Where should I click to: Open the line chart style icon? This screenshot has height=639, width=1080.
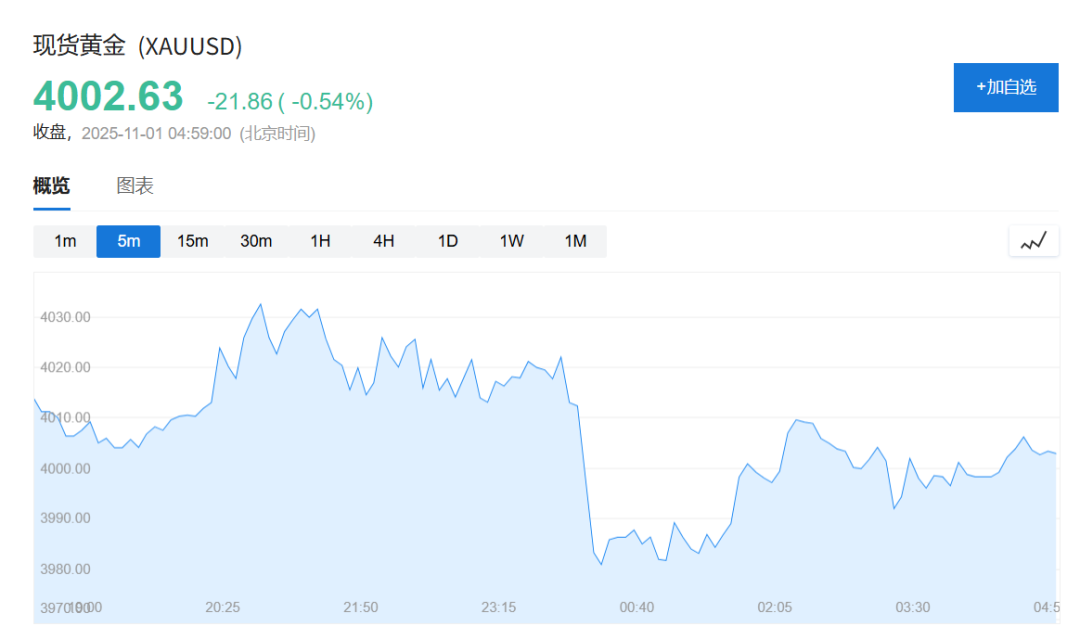[1033, 241]
